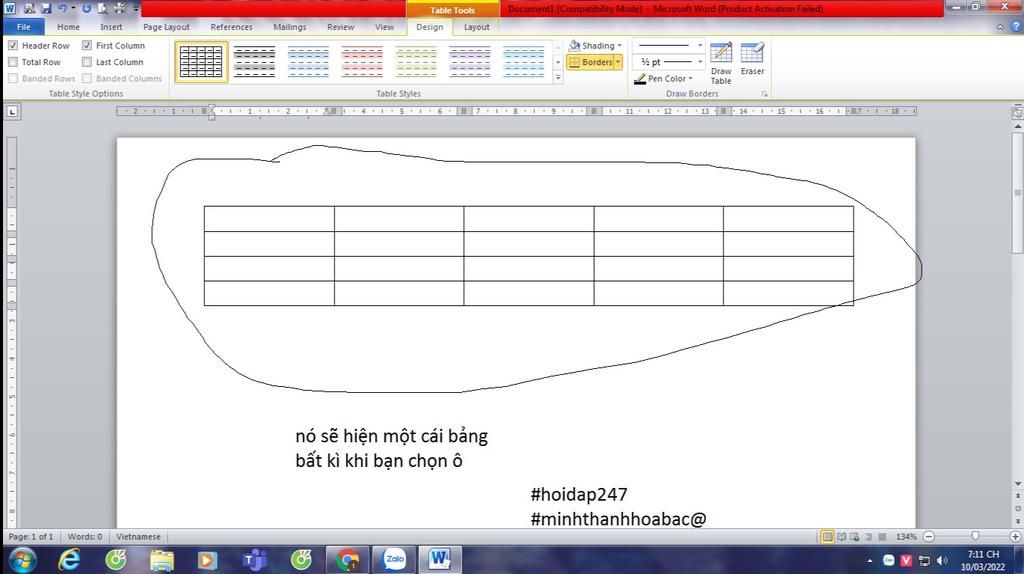Screen dimensions: 1024x574
Task: Click the Windows Start orb
Action: coord(22,560)
